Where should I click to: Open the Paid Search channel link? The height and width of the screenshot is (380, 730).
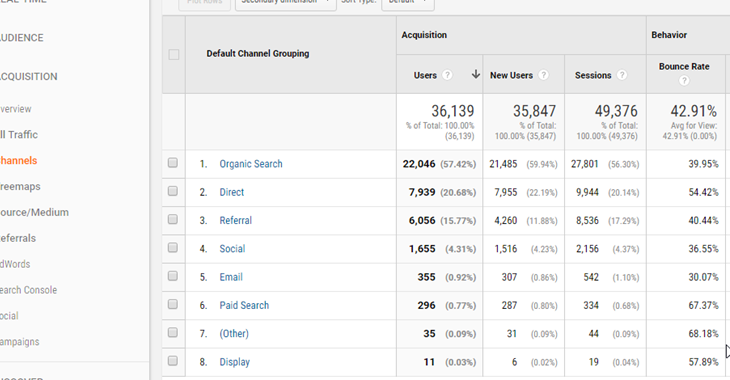(244, 305)
